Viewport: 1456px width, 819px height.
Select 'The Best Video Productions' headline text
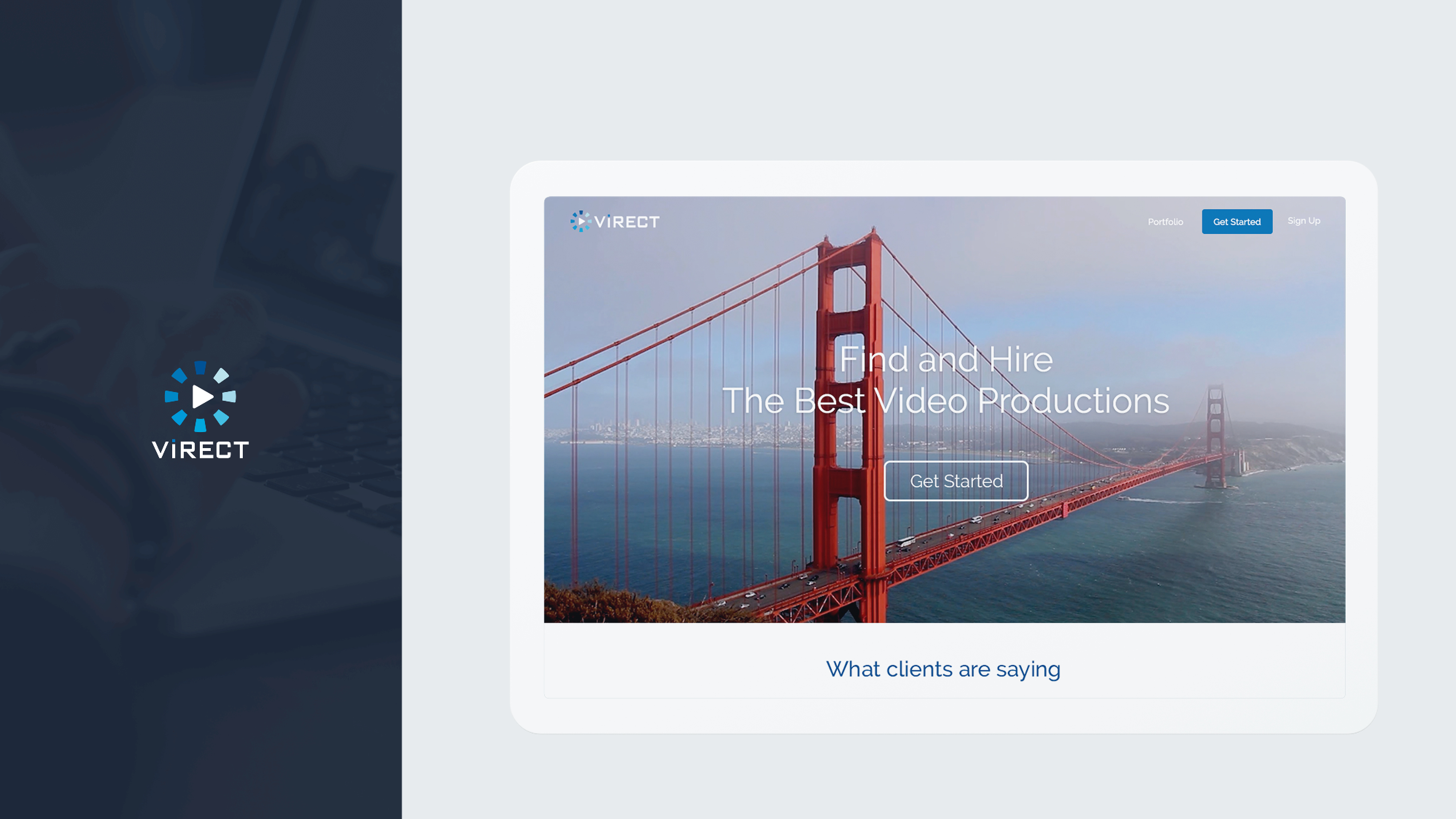point(946,401)
